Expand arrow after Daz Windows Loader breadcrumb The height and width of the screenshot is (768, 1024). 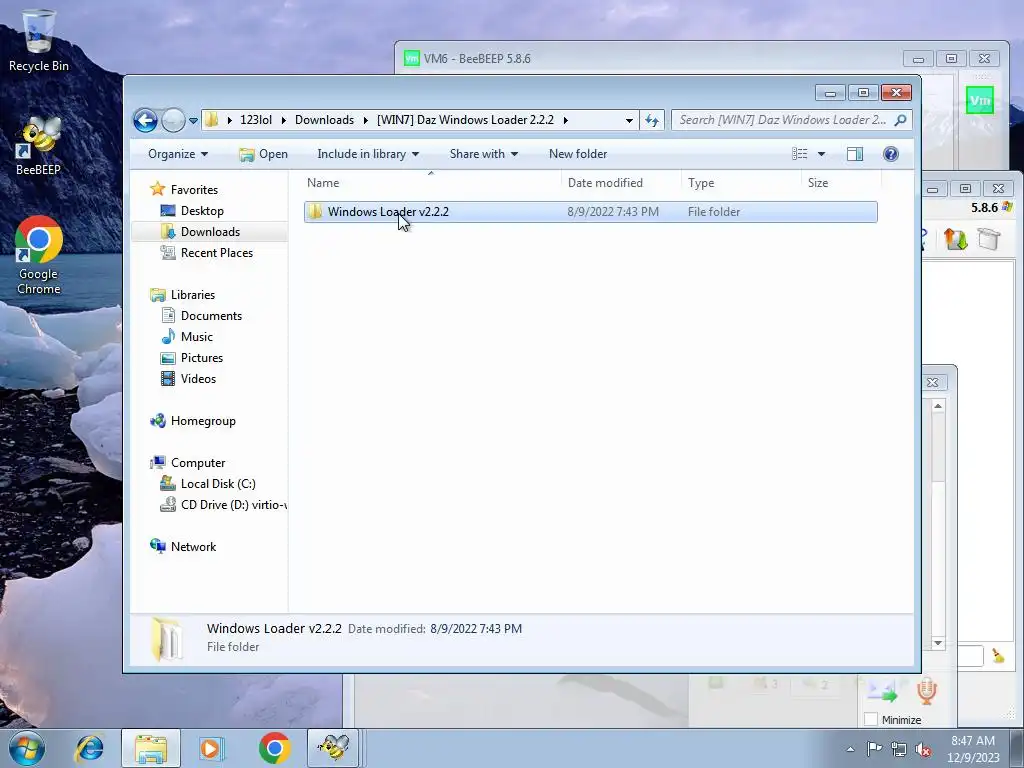pos(566,120)
